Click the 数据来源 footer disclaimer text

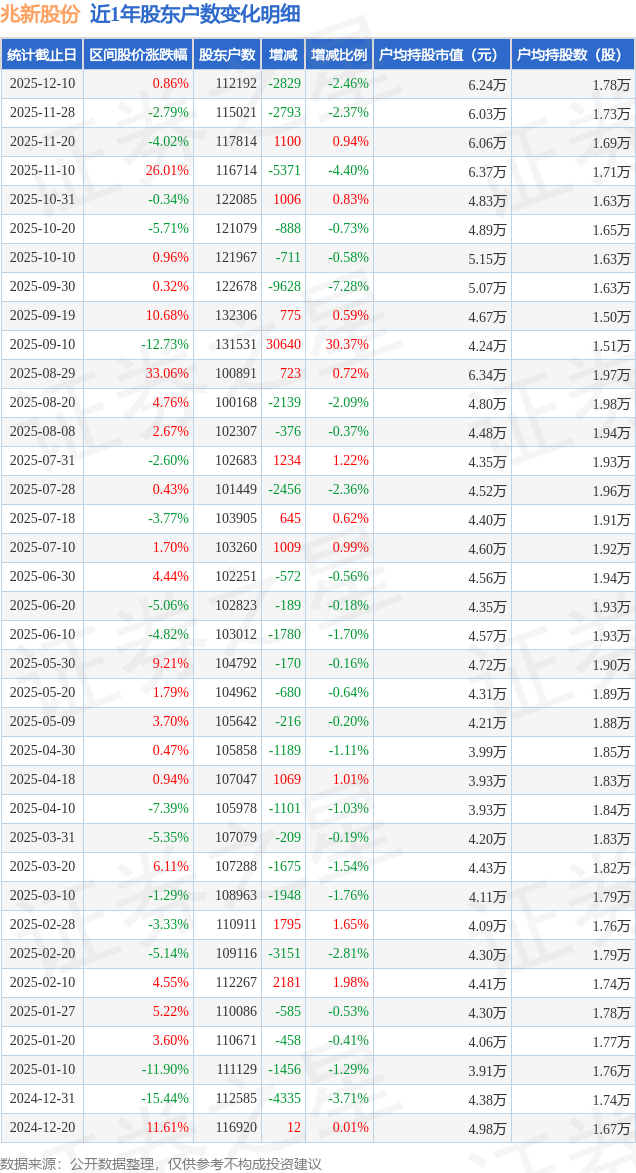click(161, 1163)
